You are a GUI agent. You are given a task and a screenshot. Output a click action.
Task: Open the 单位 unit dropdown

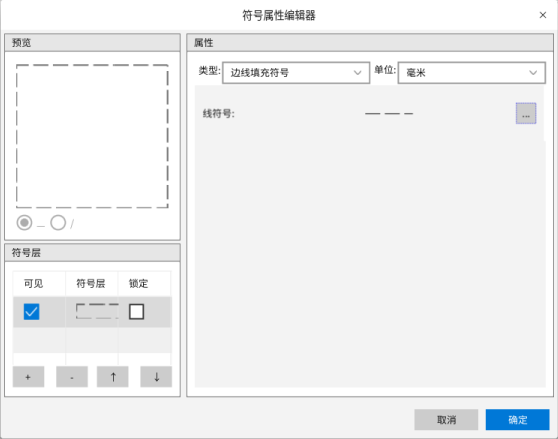472,73
